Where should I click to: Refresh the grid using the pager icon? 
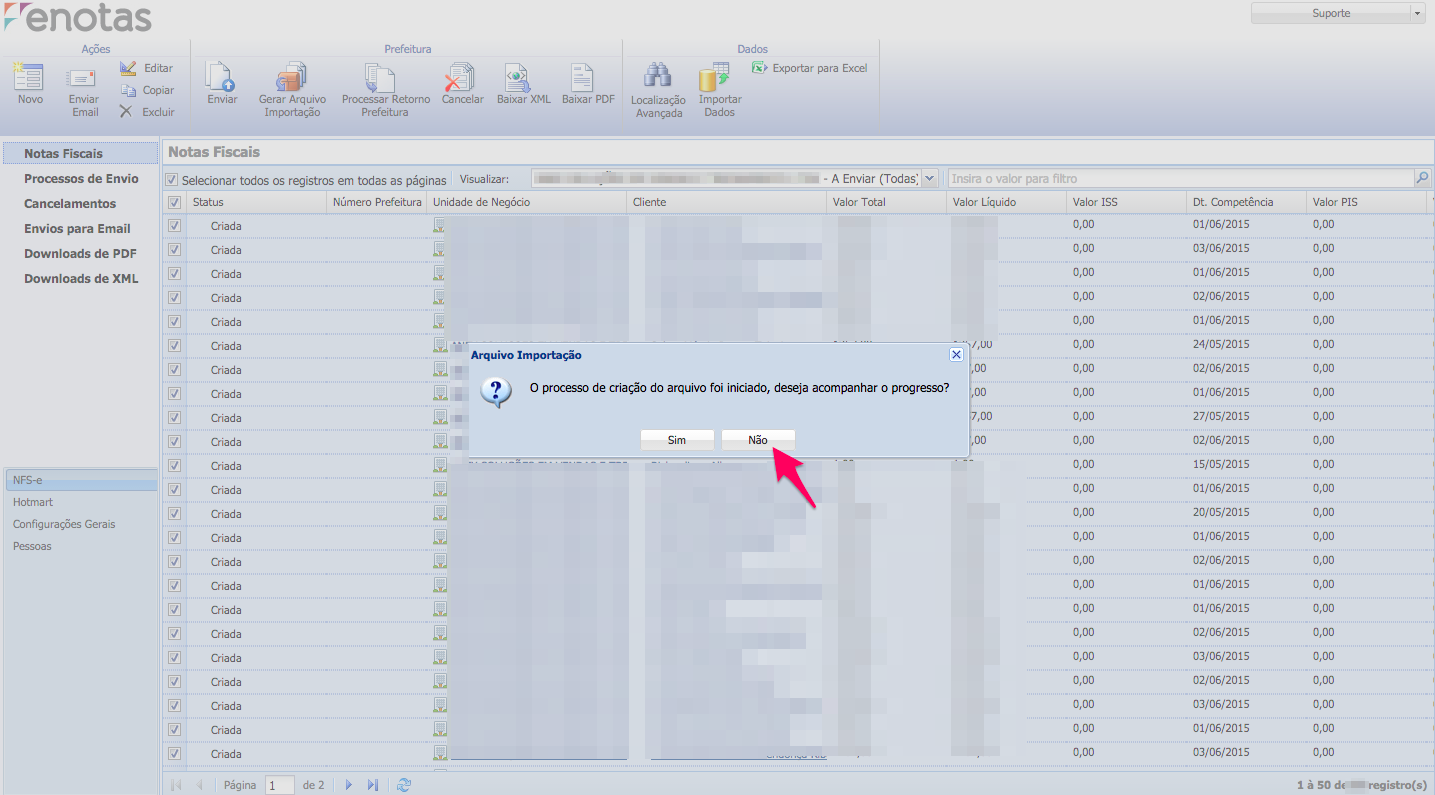[404, 785]
